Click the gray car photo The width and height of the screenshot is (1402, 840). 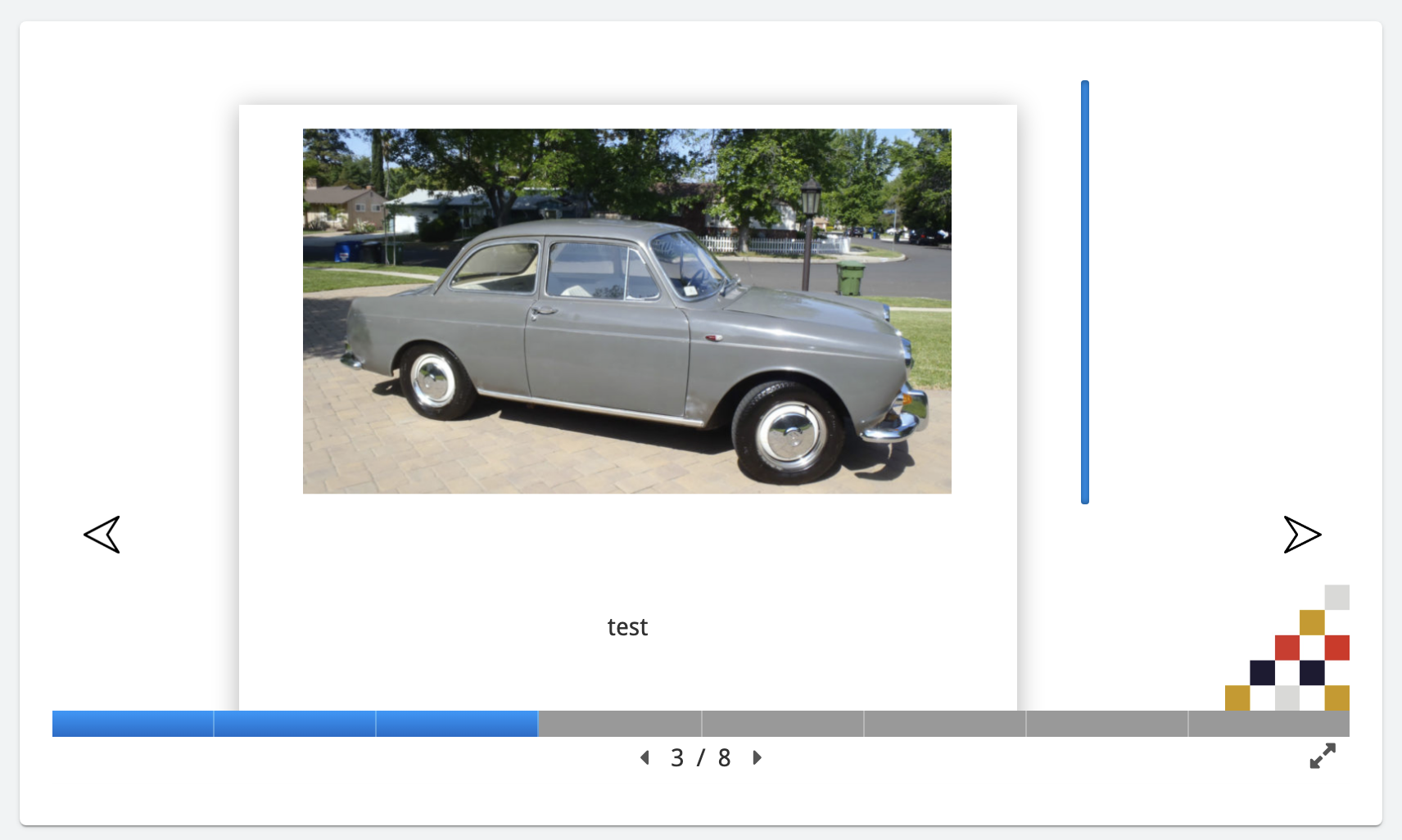coord(627,311)
